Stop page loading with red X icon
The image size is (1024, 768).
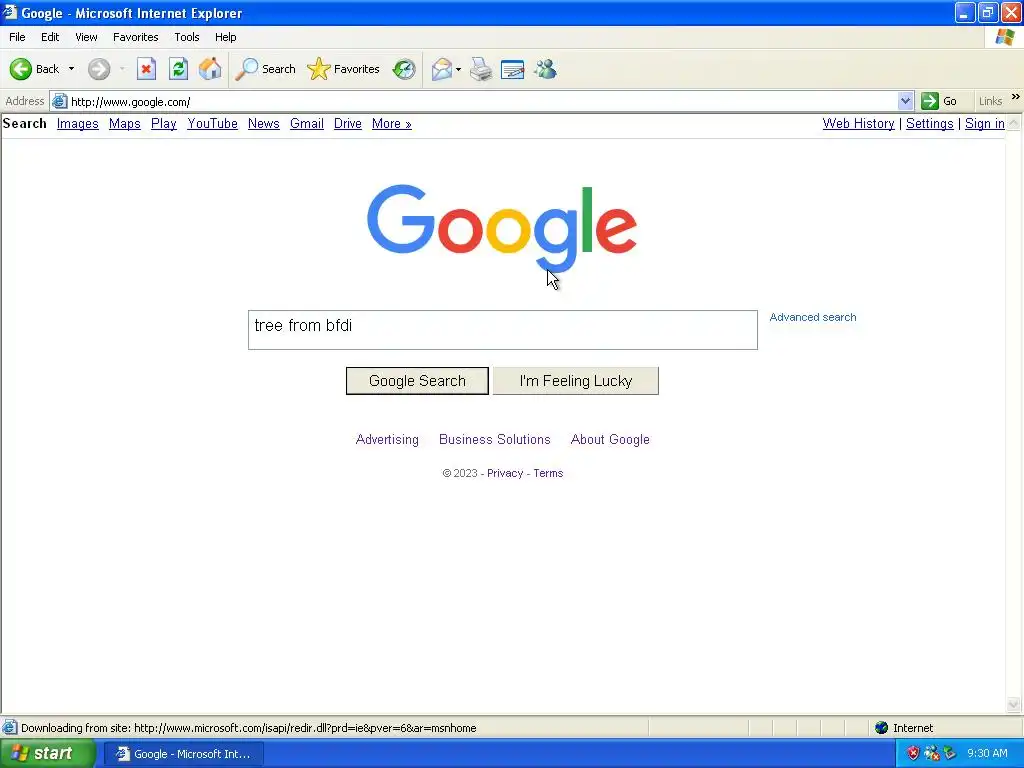pyautogui.click(x=146, y=69)
